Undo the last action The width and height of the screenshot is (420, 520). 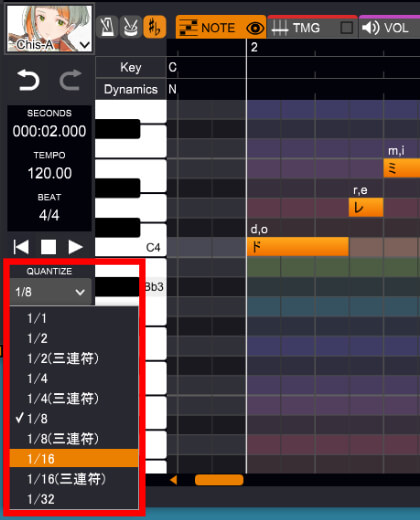click(x=28, y=80)
